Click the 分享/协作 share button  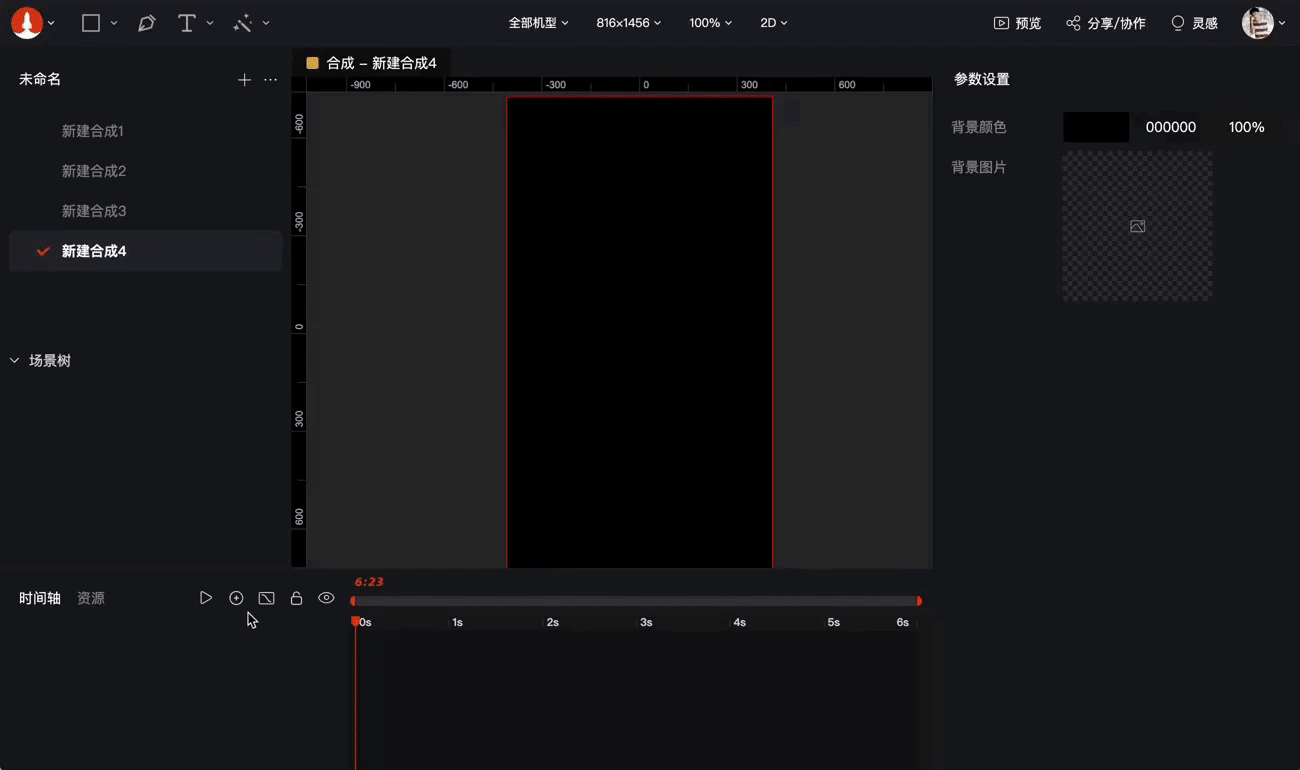(x=1106, y=23)
